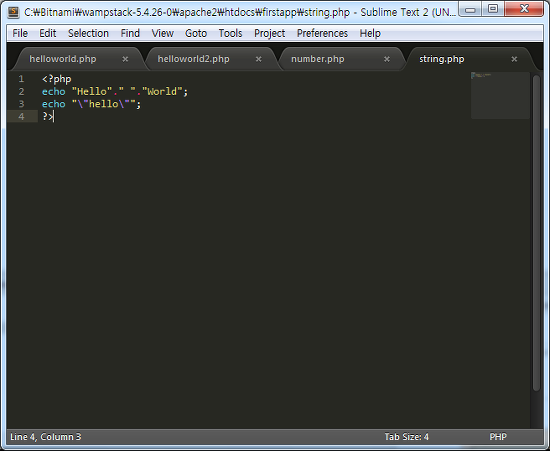Click the vertical scrollbar track
Image resolution: width=550 pixels, height=451 pixels.
pyautogui.click(x=536, y=233)
